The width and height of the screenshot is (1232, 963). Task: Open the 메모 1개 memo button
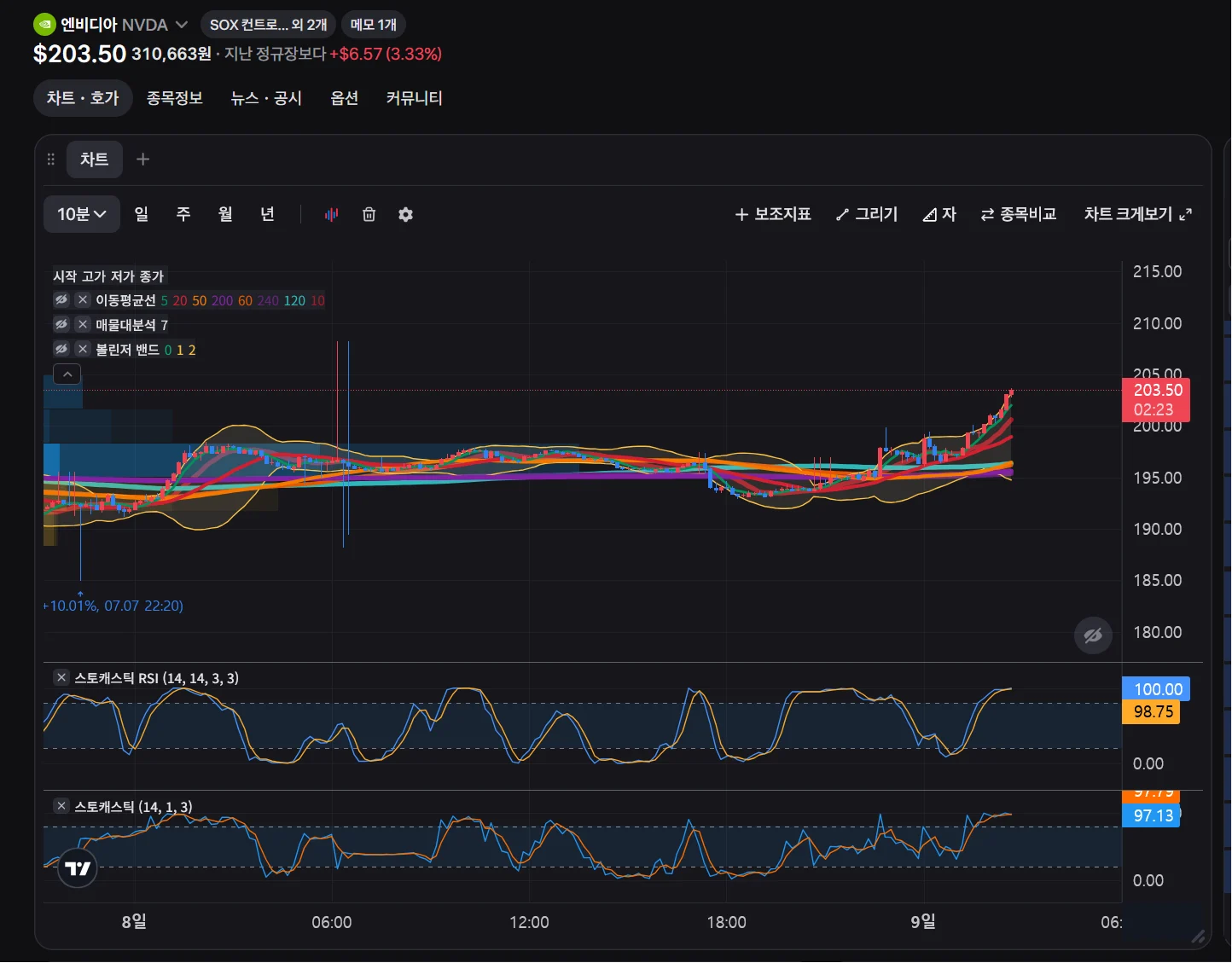click(374, 25)
